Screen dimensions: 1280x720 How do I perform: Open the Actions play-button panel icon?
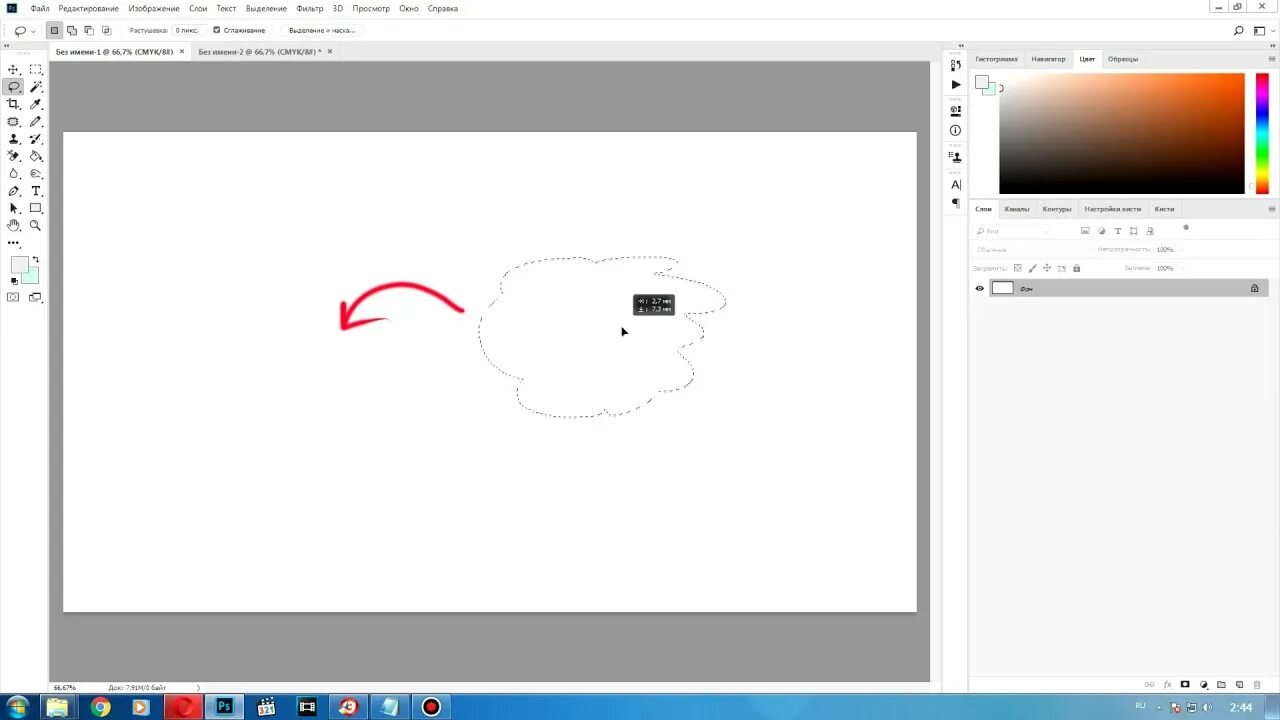(956, 85)
